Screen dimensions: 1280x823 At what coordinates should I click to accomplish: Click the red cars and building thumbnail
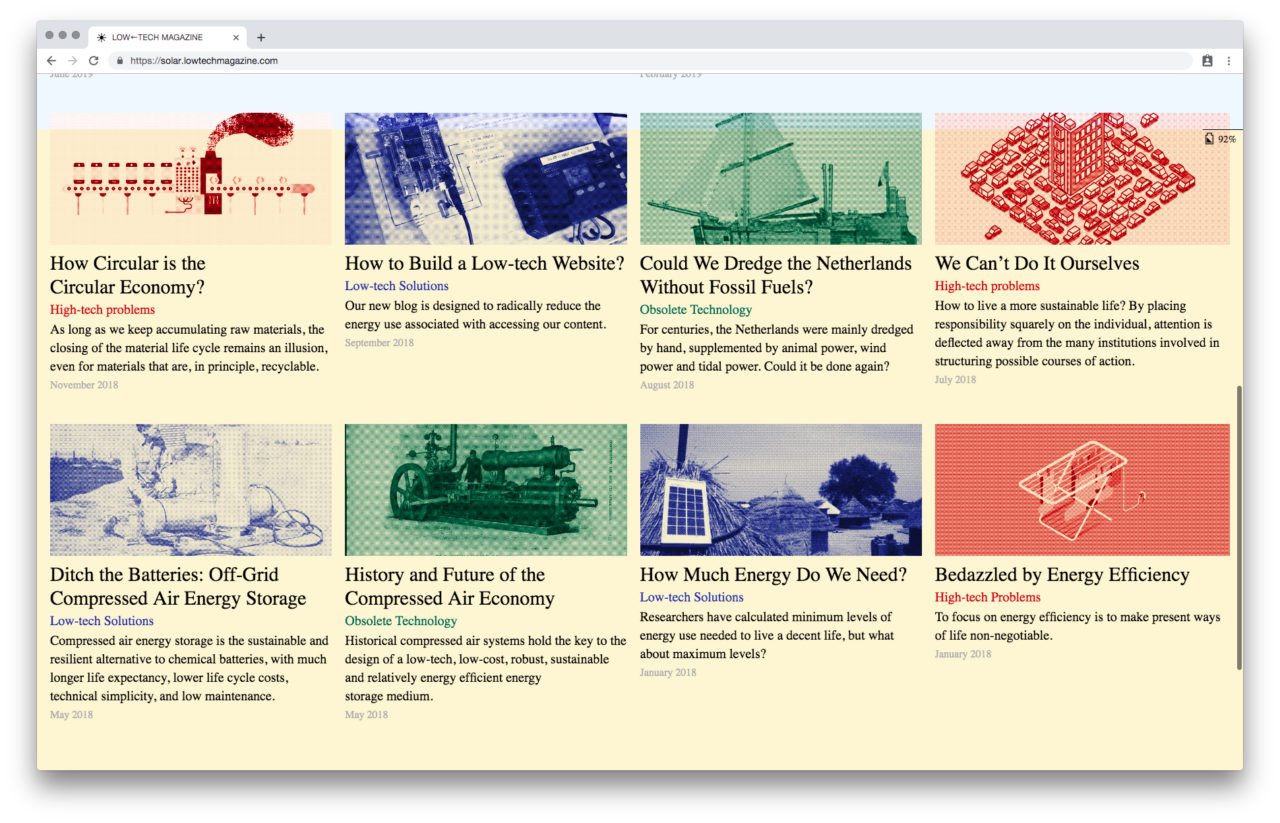tap(1082, 178)
